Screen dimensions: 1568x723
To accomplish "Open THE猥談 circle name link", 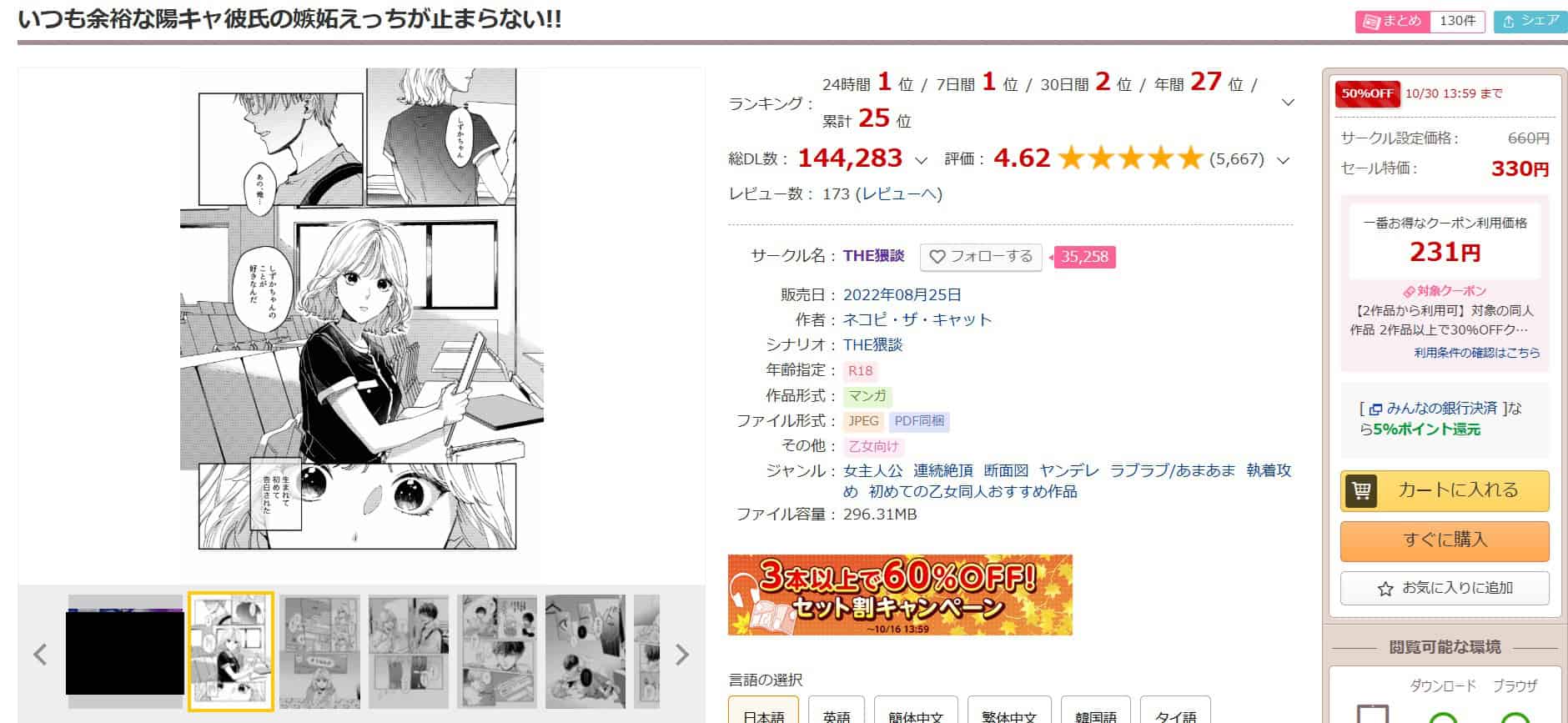I will (873, 256).
